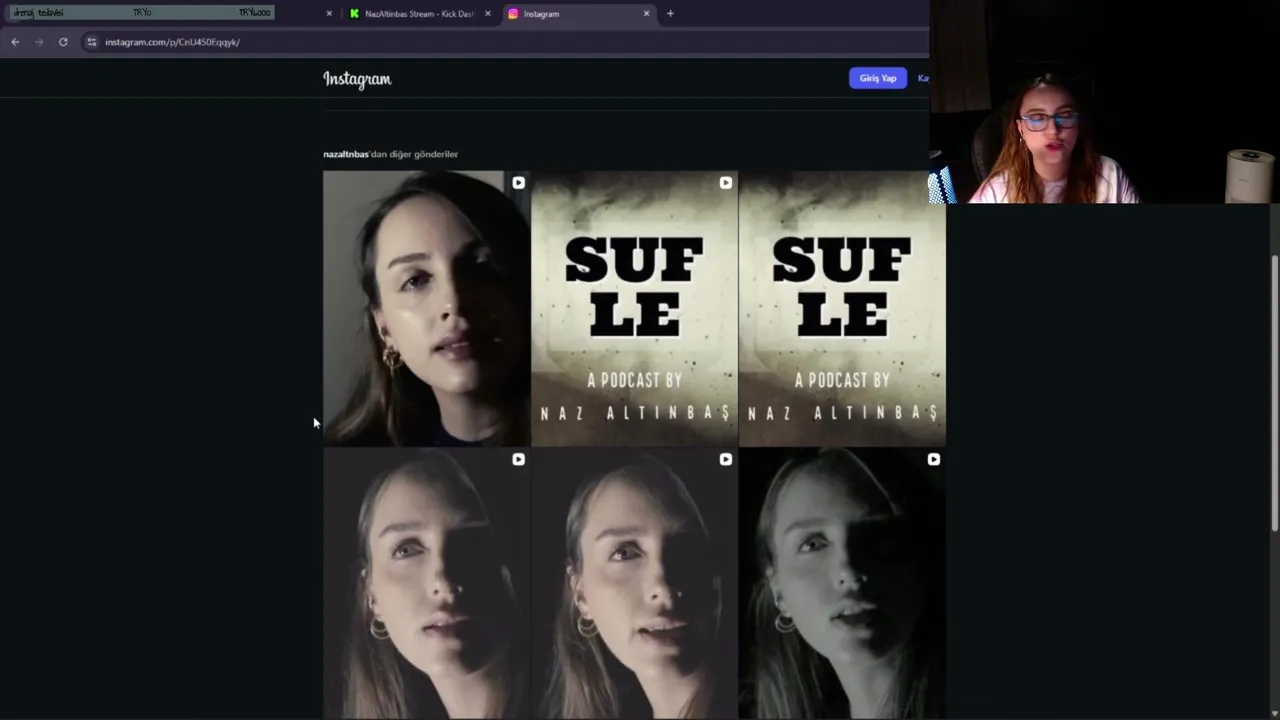The image size is (1280, 720).
Task: Switch to the NazAltinbas Stream Kick tab
Action: [420, 14]
